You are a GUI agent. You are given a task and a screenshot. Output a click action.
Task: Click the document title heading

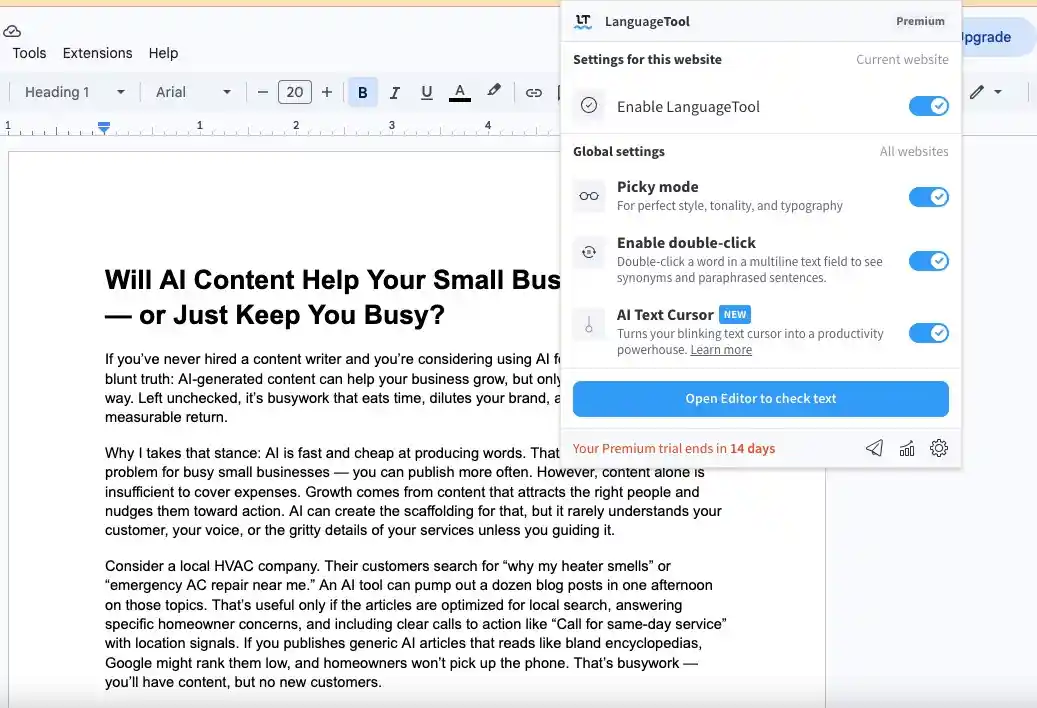click(333, 297)
